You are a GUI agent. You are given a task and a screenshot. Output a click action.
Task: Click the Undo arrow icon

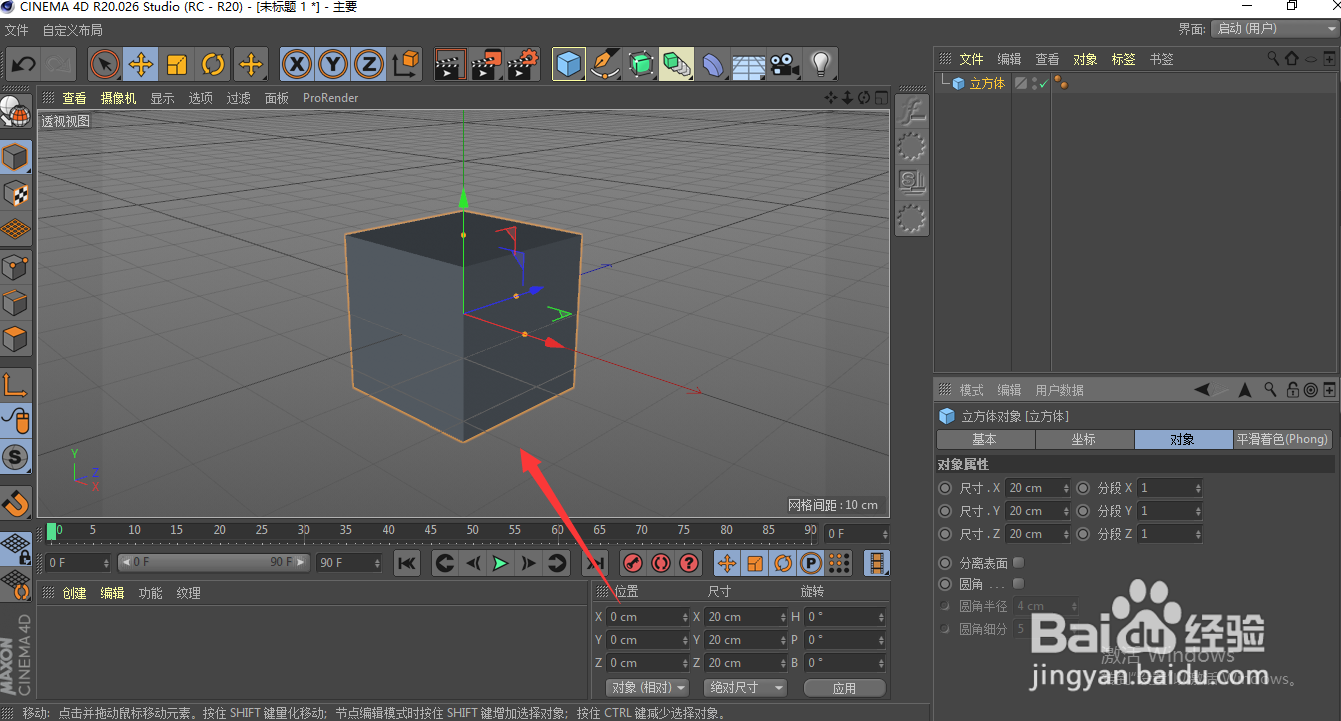coord(23,65)
